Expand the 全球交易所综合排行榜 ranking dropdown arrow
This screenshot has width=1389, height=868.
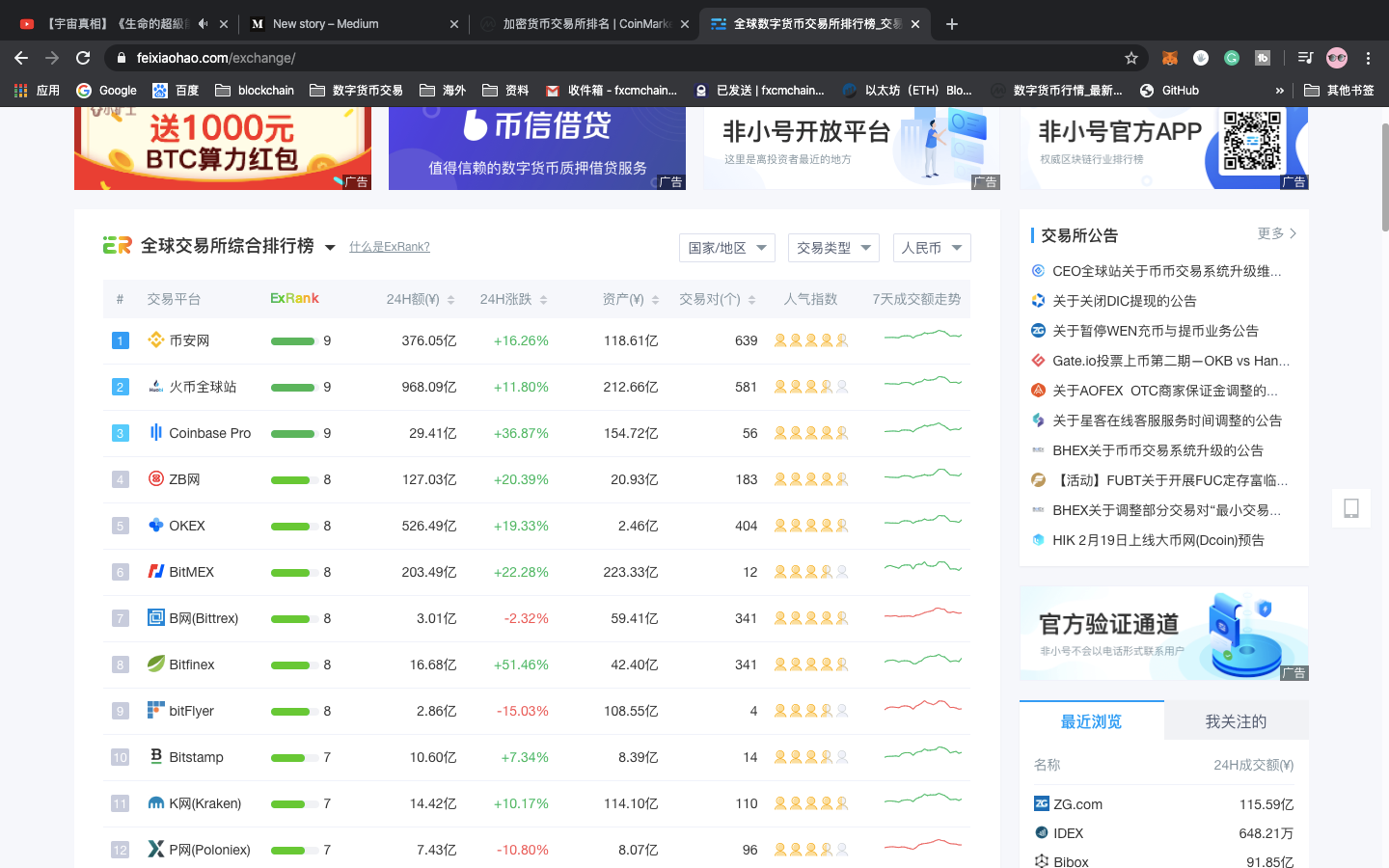[x=330, y=248]
